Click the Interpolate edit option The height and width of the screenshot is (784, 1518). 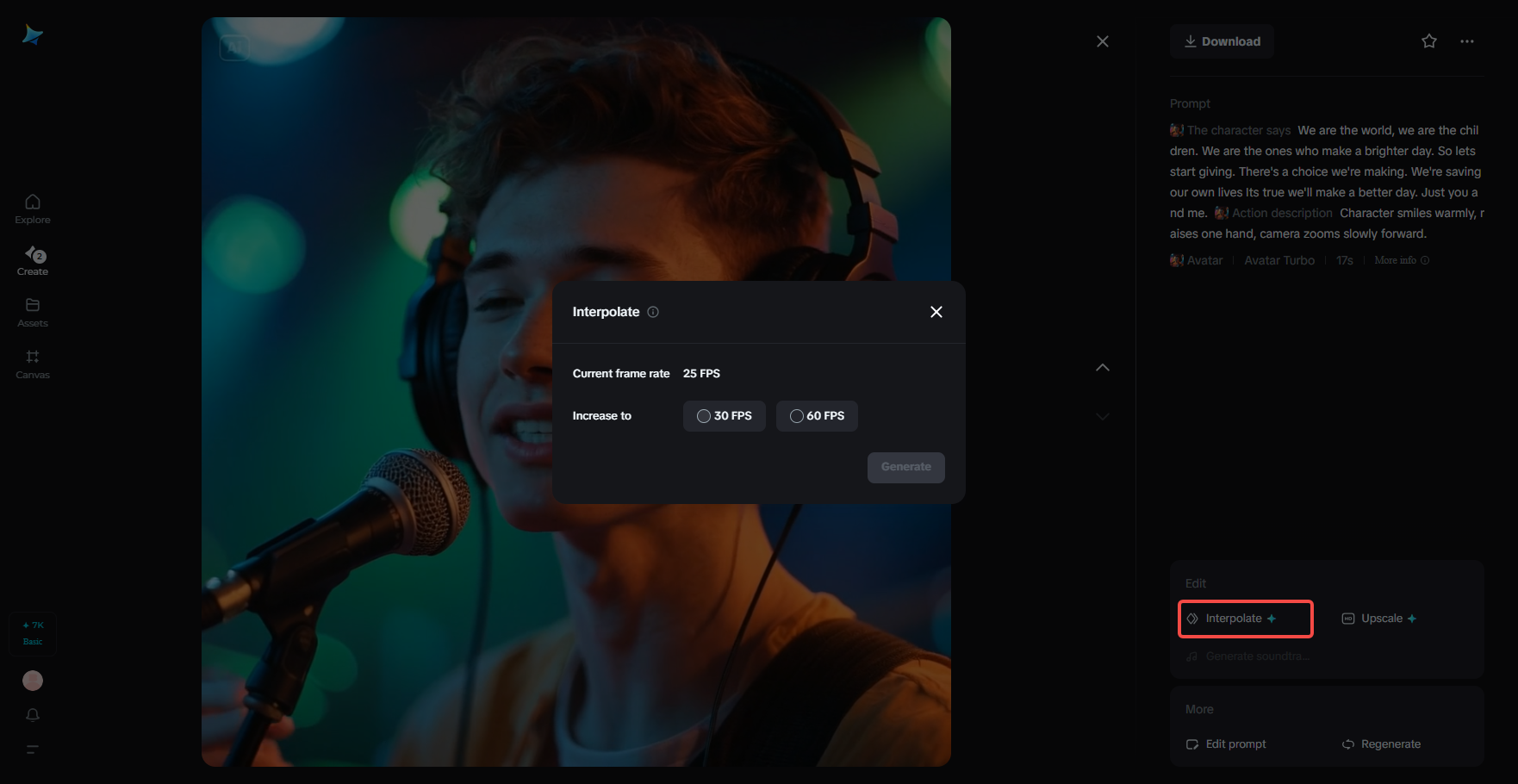(x=1245, y=619)
